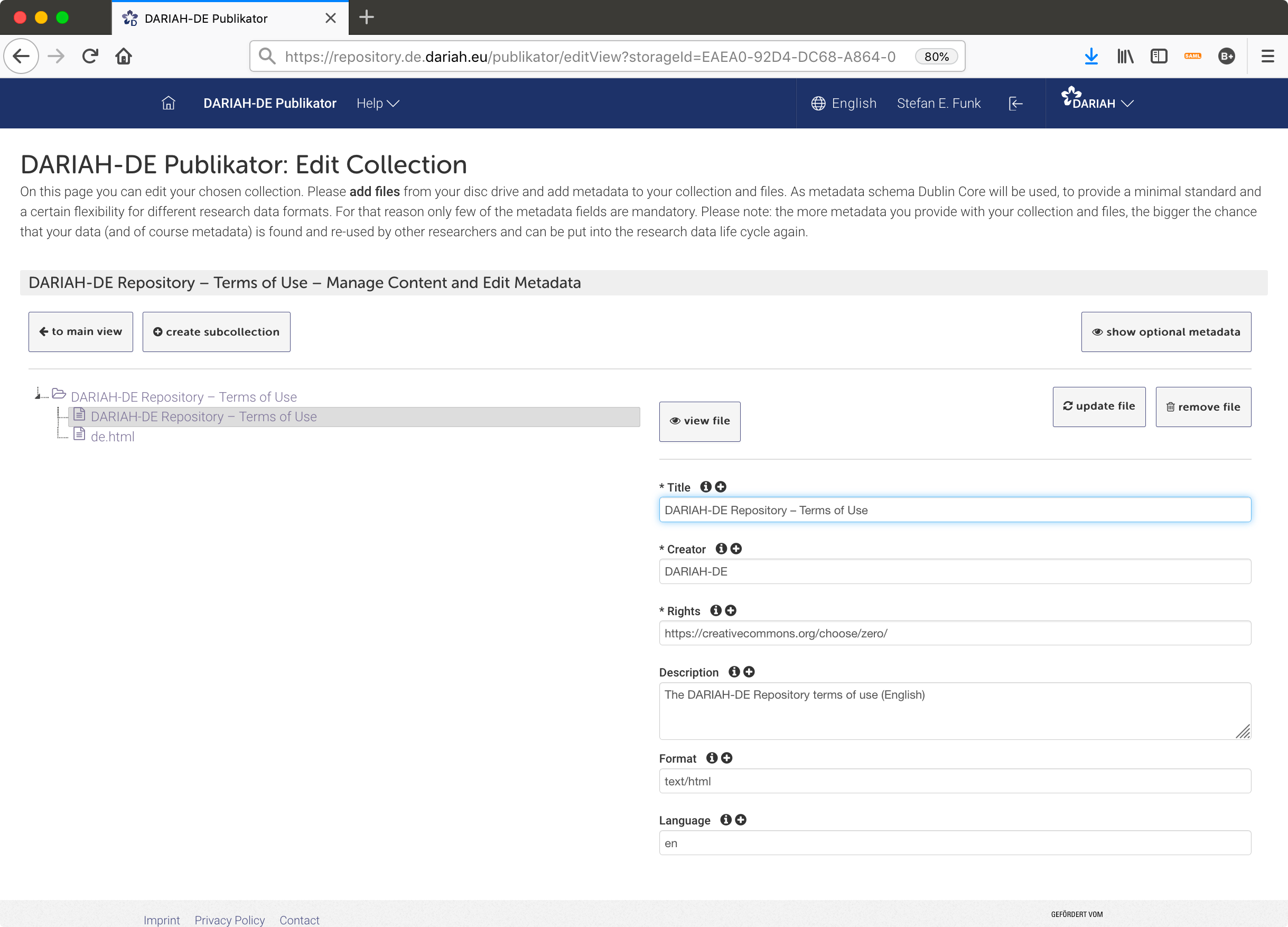Switch language via English menu item

point(843,103)
